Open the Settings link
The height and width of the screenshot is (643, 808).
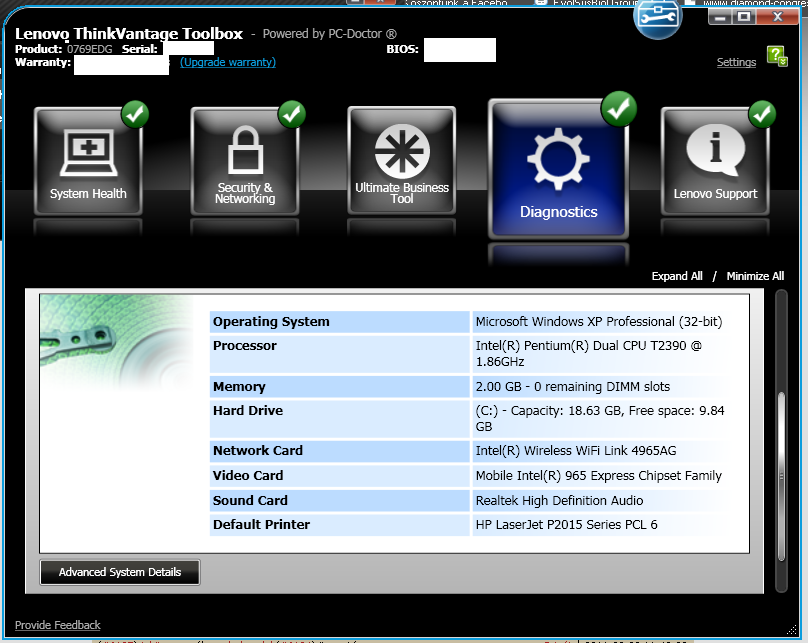pos(736,62)
